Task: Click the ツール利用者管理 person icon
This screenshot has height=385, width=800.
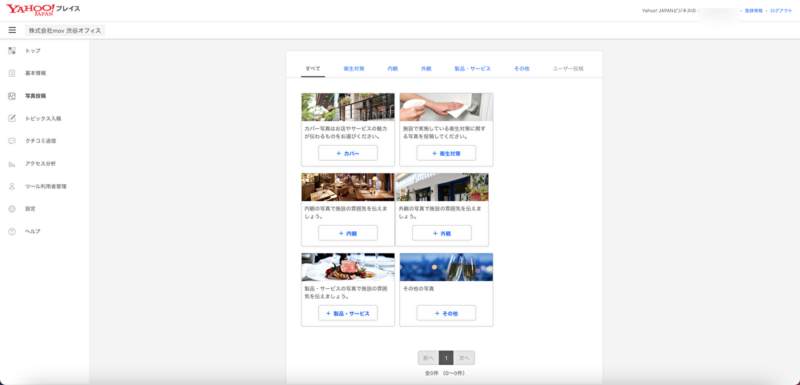Action: 12,186
